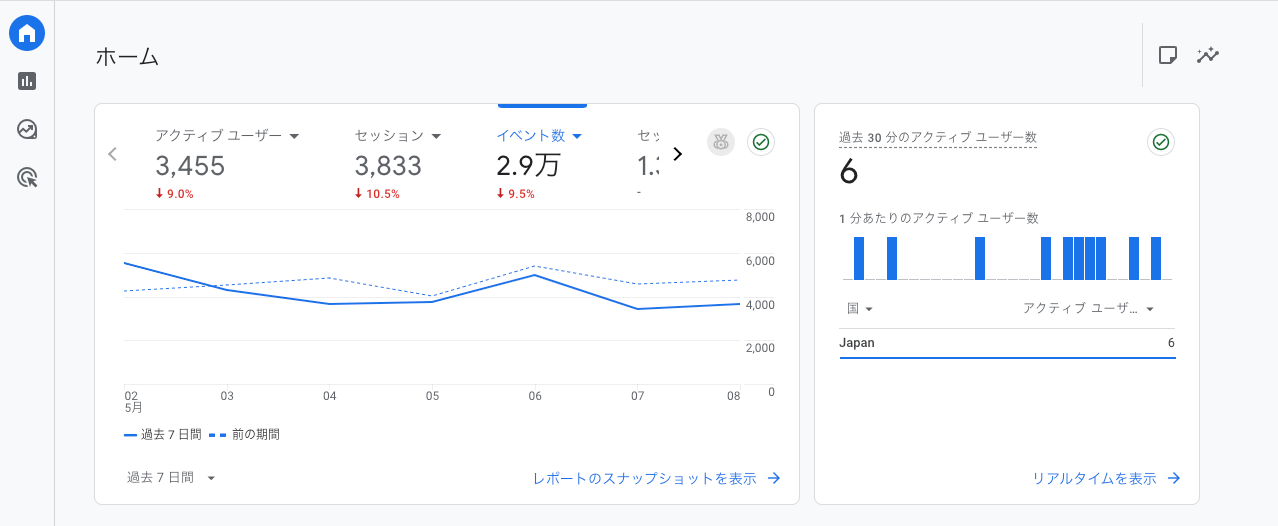The width and height of the screenshot is (1278, 526).
Task: Open リアルタイムを表示 link
Action: pyautogui.click(x=1106, y=478)
